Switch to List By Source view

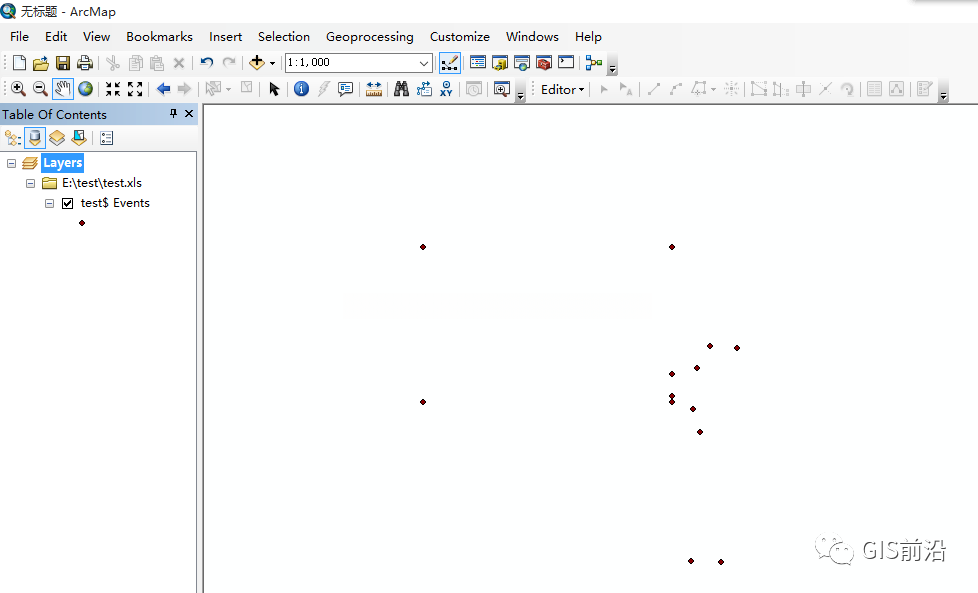(x=35, y=138)
